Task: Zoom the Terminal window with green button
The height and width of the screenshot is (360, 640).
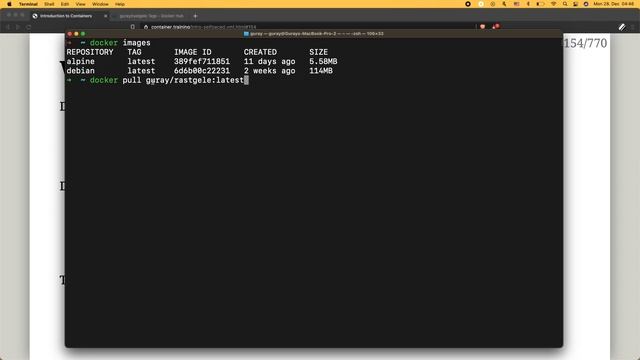Action: [83, 34]
